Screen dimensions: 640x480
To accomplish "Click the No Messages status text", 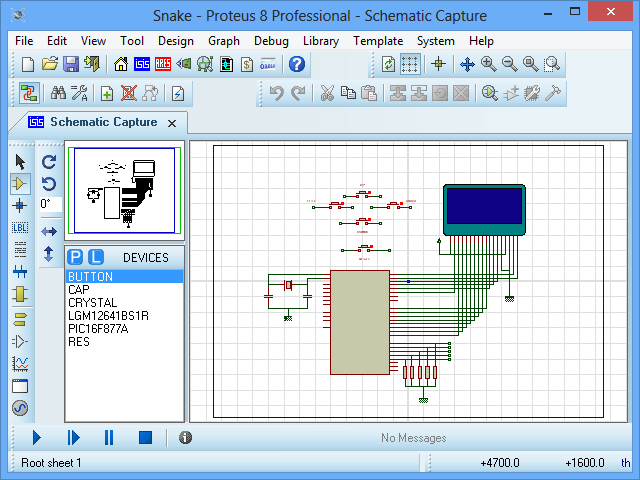I will [x=413, y=438].
